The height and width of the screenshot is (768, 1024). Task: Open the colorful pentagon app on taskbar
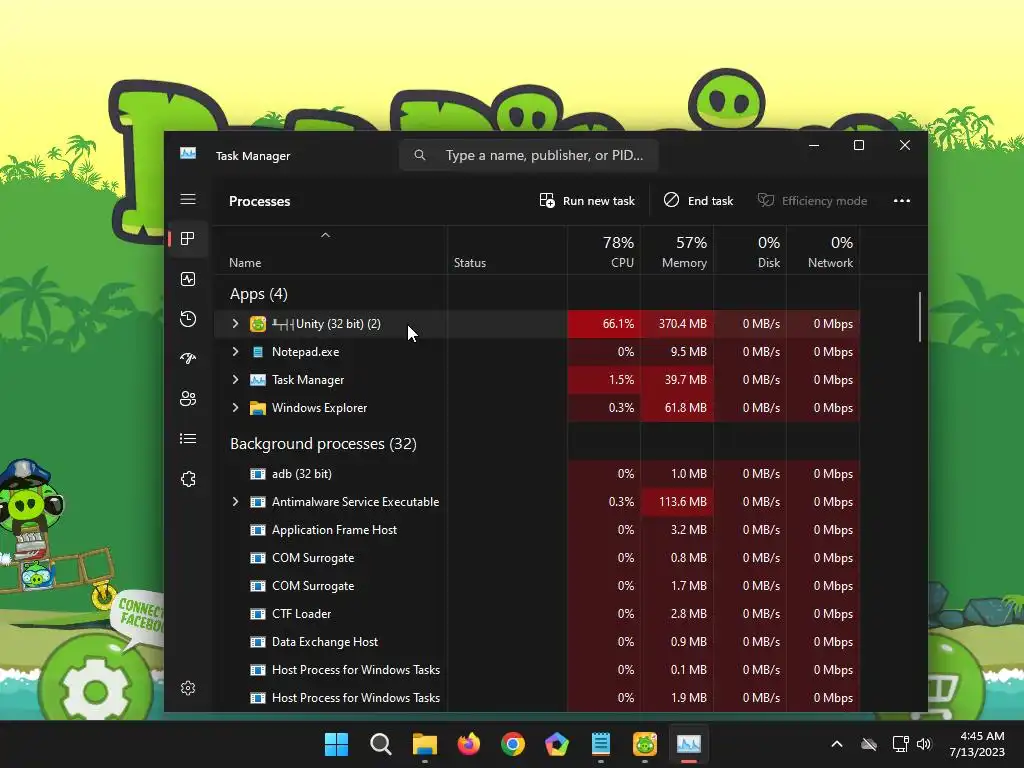[556, 744]
